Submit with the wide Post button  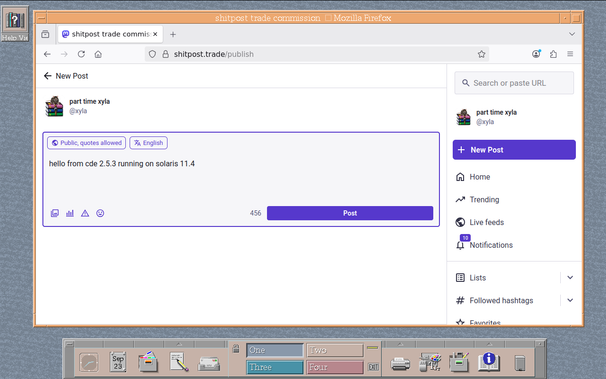[350, 213]
